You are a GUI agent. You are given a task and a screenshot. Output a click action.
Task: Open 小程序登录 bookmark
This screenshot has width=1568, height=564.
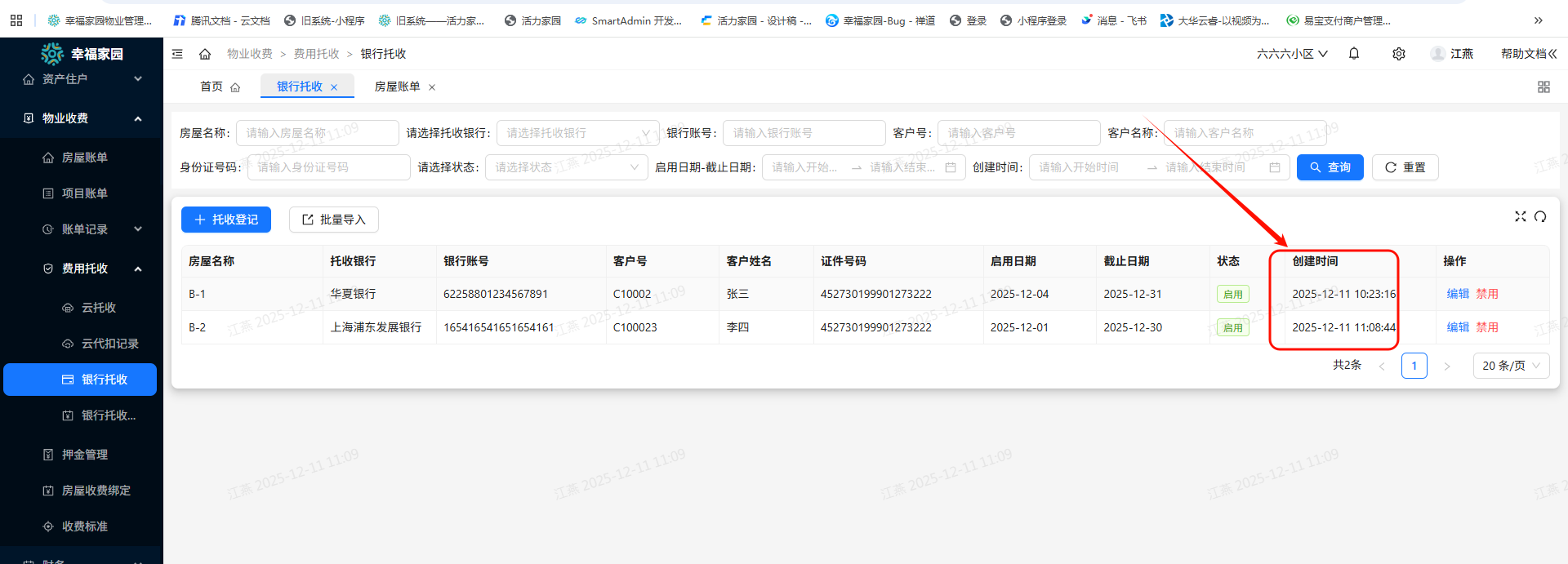click(1033, 20)
